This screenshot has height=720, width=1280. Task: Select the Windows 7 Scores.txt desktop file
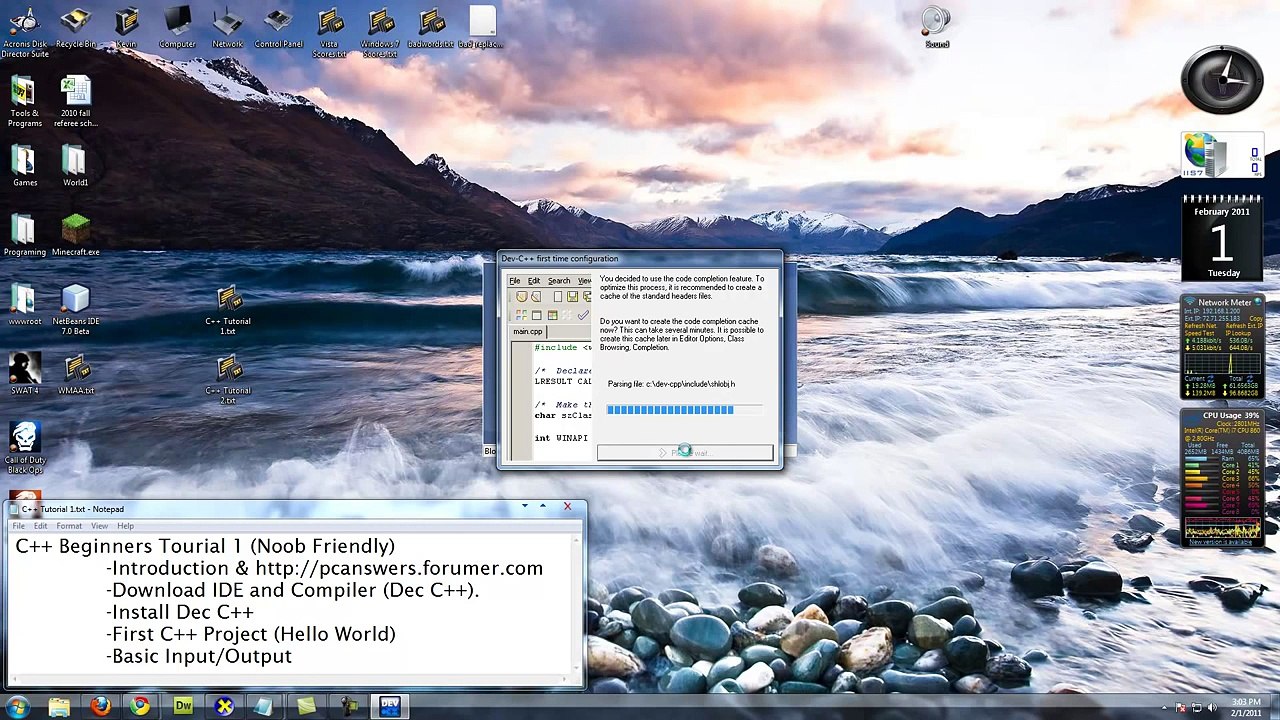(x=380, y=32)
